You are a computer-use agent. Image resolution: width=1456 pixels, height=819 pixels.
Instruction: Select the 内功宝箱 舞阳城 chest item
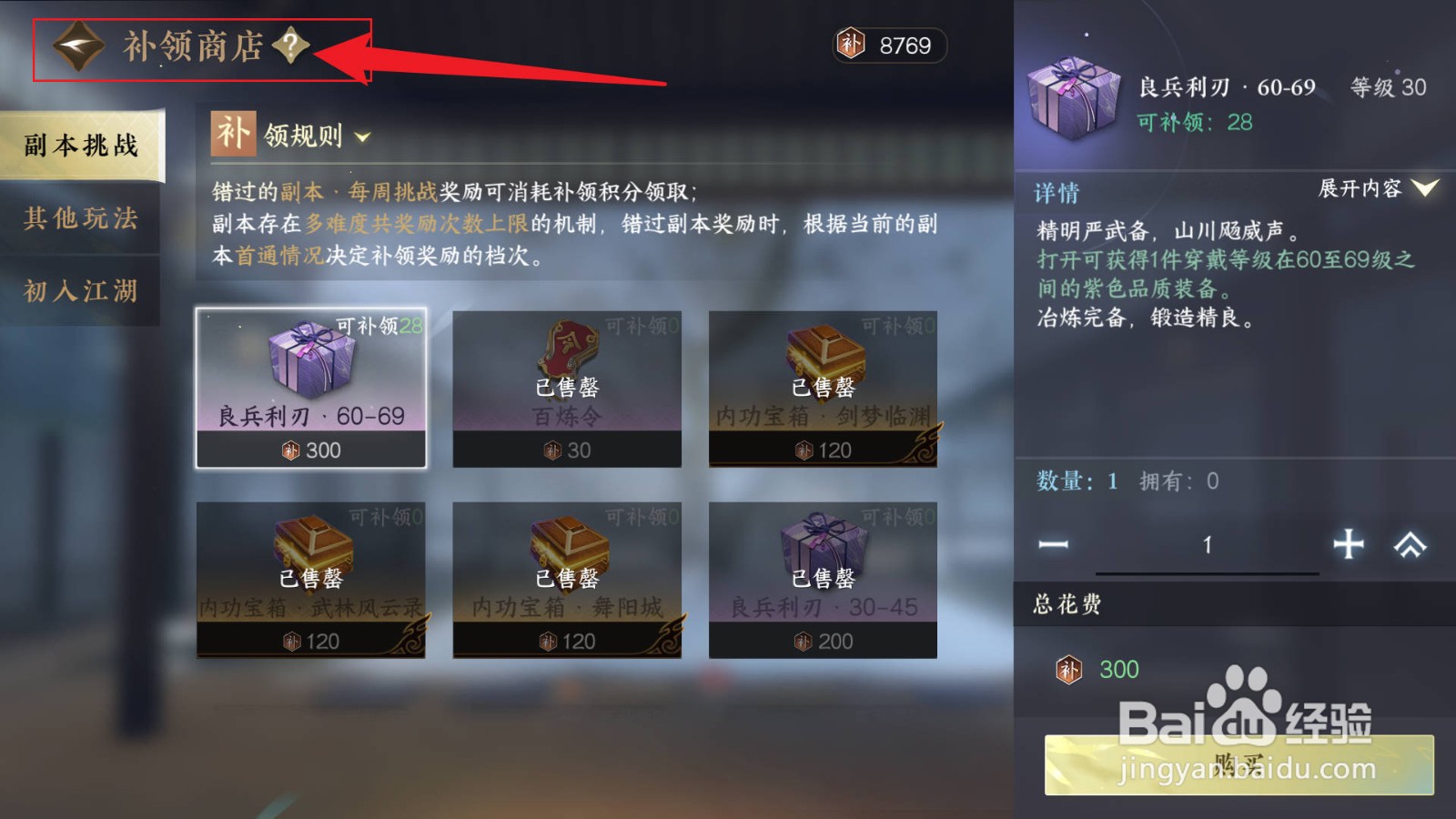tap(567, 580)
